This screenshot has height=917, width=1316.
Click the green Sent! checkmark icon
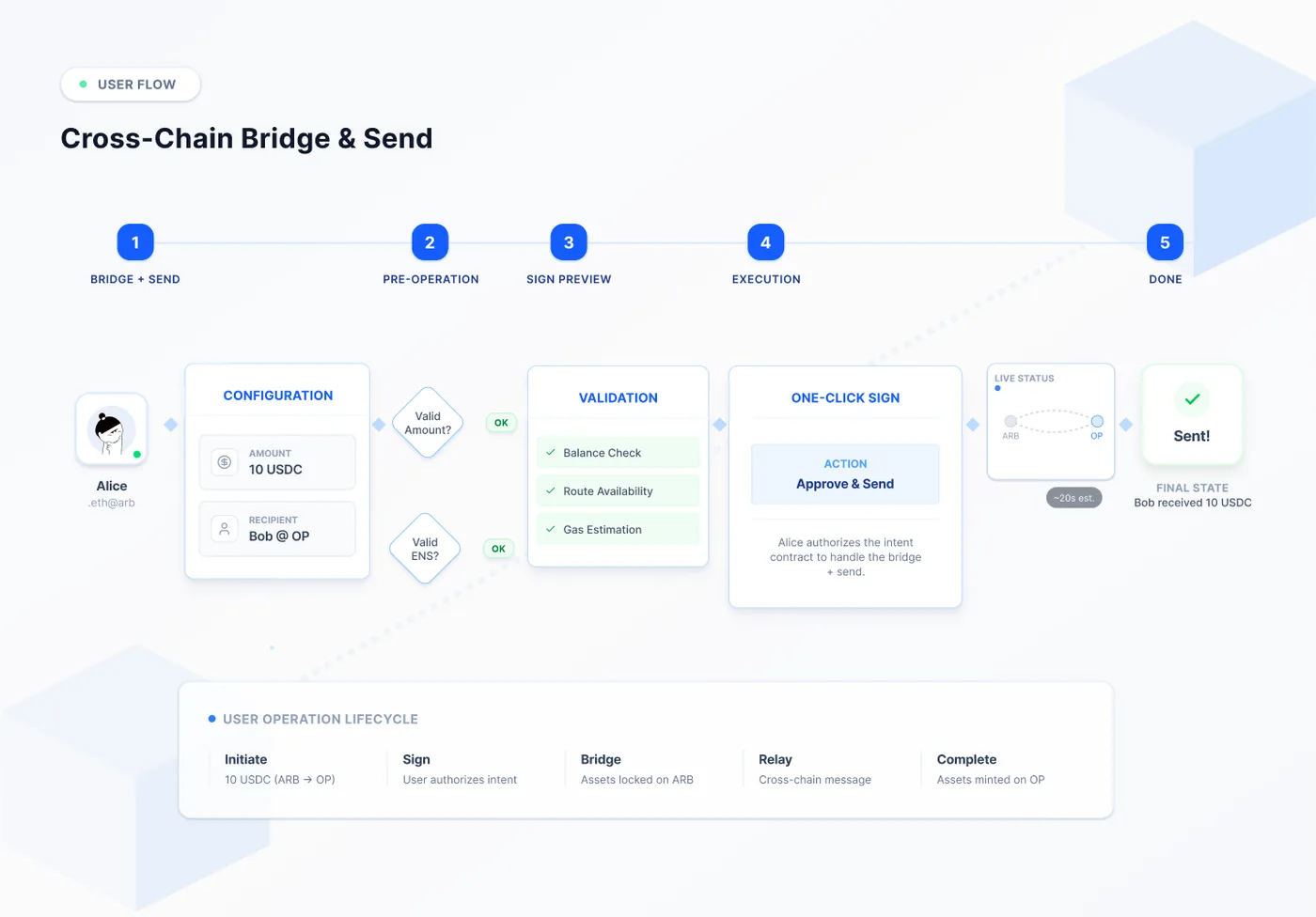click(1192, 399)
